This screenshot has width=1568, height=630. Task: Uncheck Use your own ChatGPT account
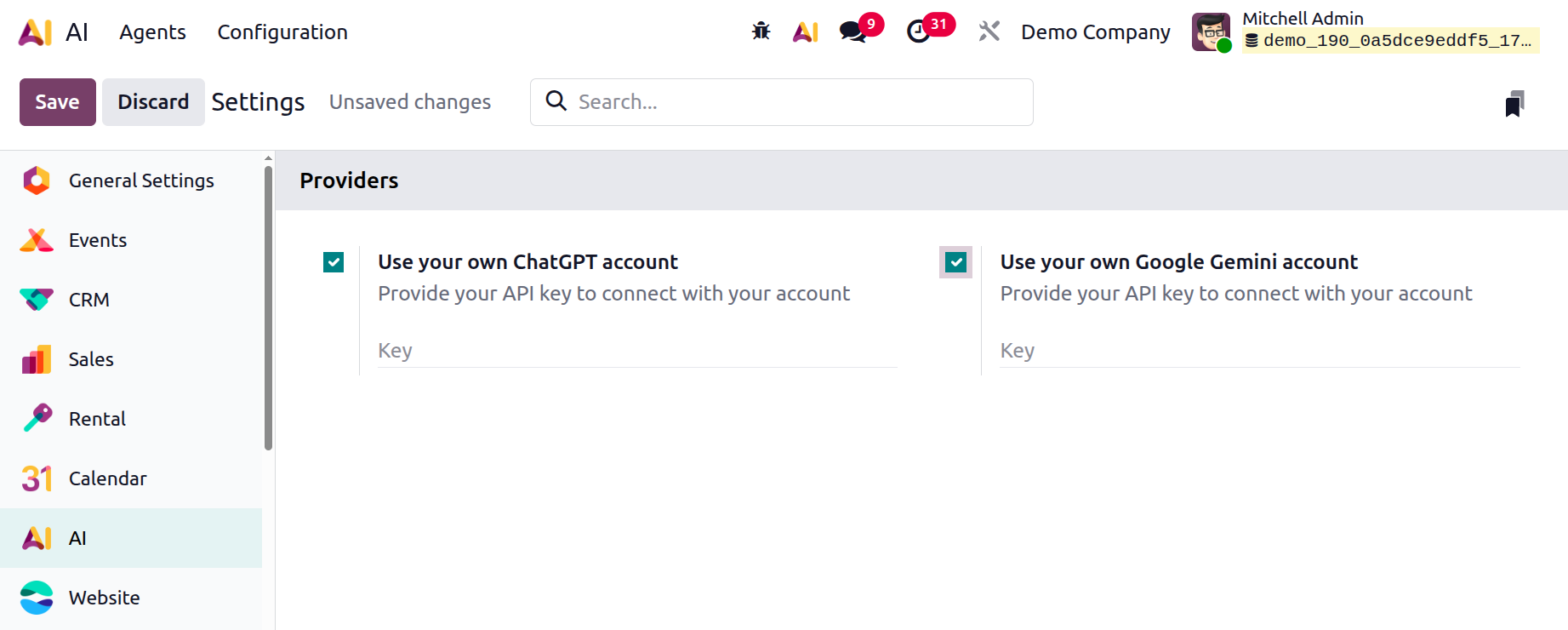pyautogui.click(x=334, y=262)
